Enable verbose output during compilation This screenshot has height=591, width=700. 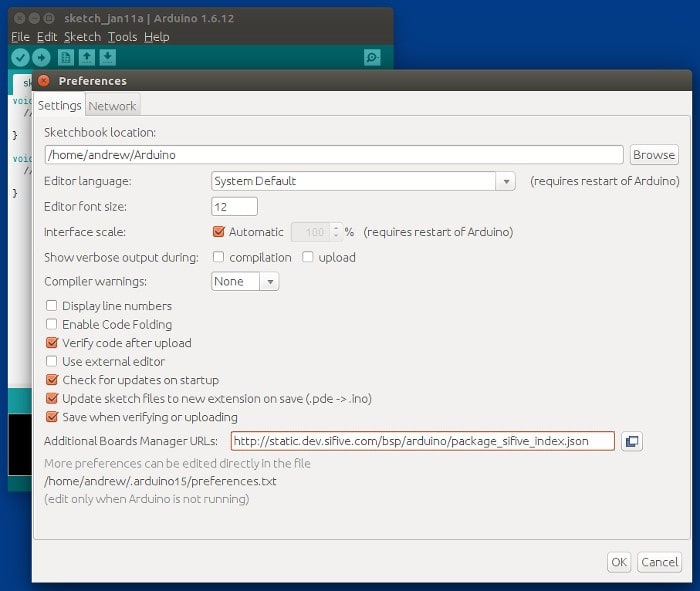click(218, 257)
